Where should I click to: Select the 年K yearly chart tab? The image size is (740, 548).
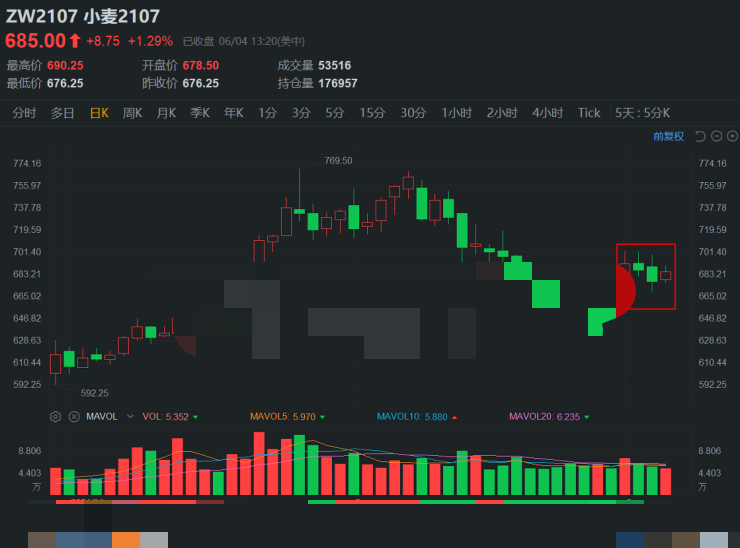pos(233,113)
